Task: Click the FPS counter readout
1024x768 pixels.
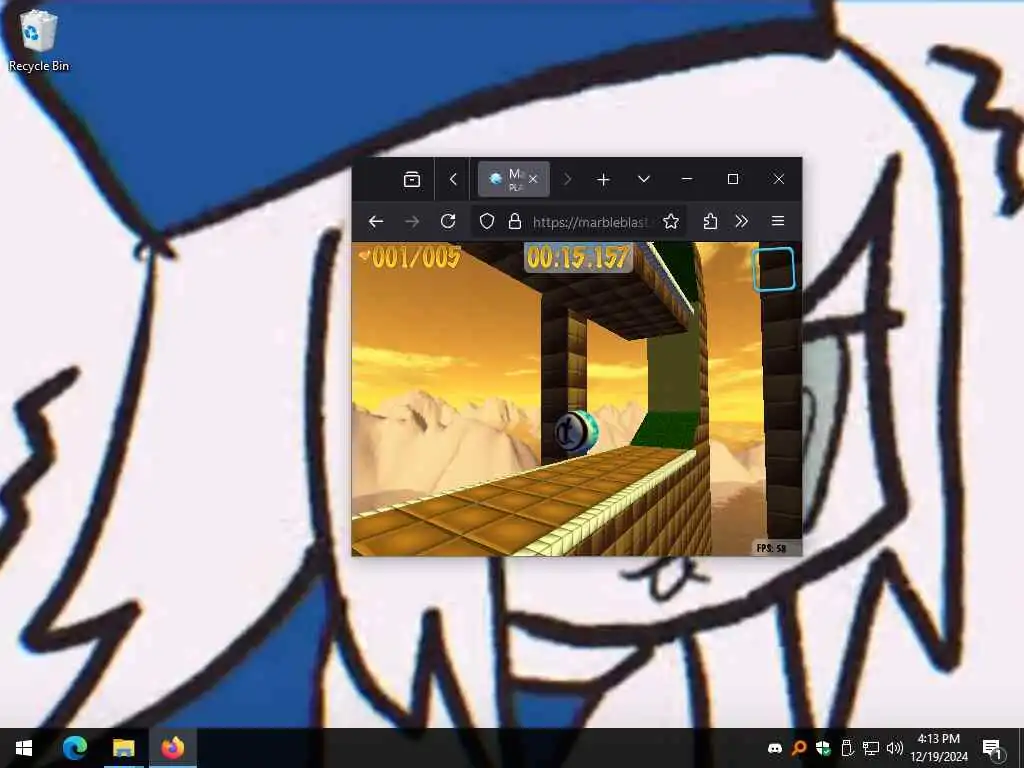Action: click(771, 548)
